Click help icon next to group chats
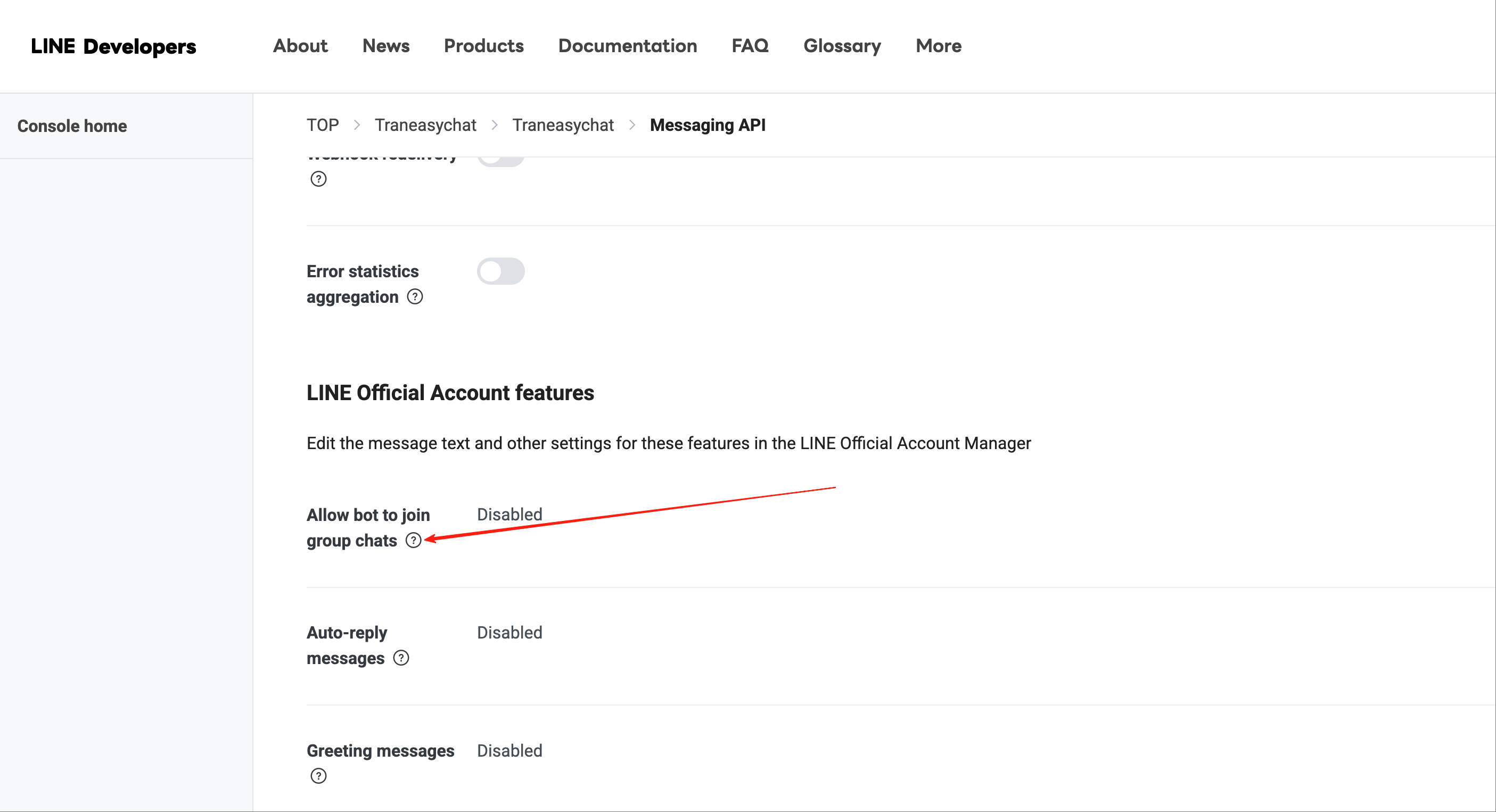Viewport: 1496px width, 812px height. coord(413,541)
